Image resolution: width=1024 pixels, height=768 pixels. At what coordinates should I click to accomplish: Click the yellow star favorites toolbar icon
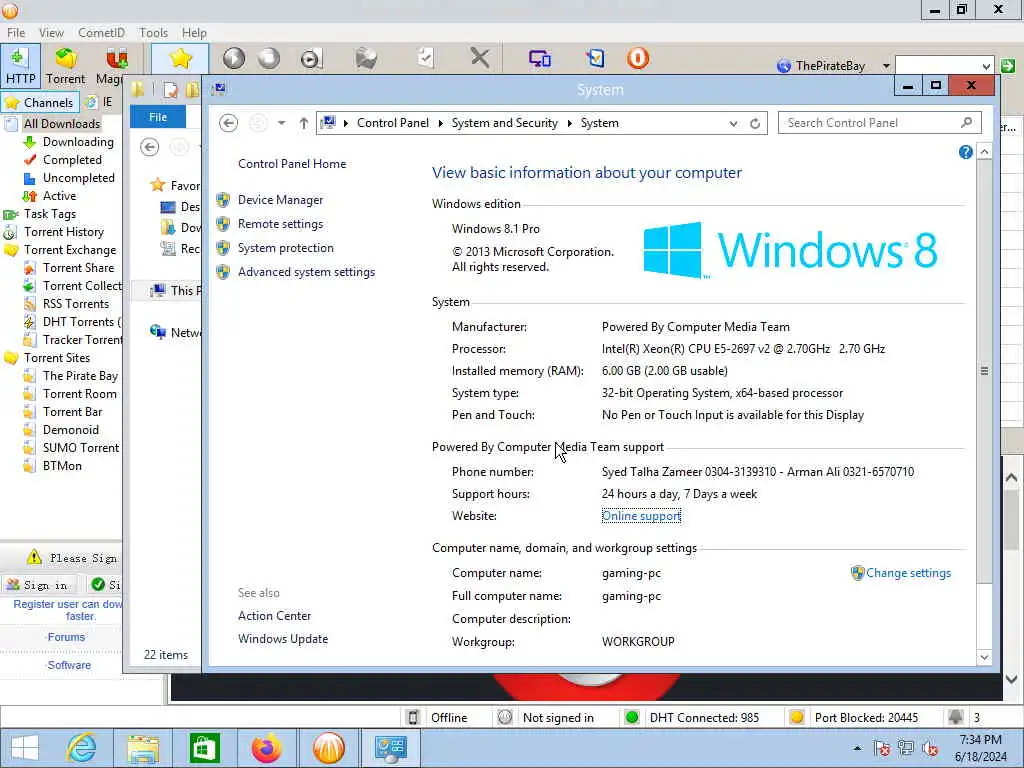click(x=180, y=59)
